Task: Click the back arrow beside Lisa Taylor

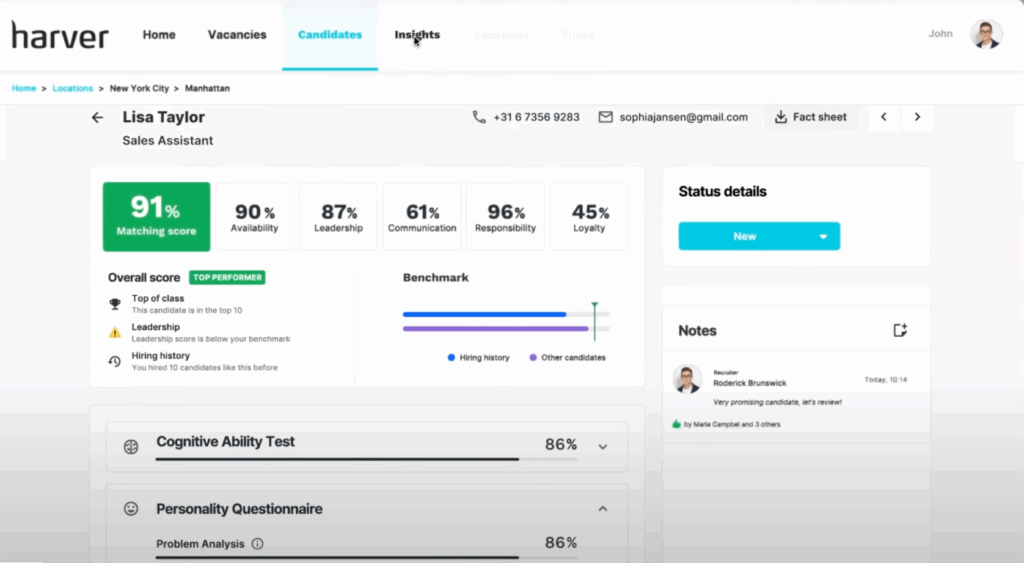Action: point(97,118)
